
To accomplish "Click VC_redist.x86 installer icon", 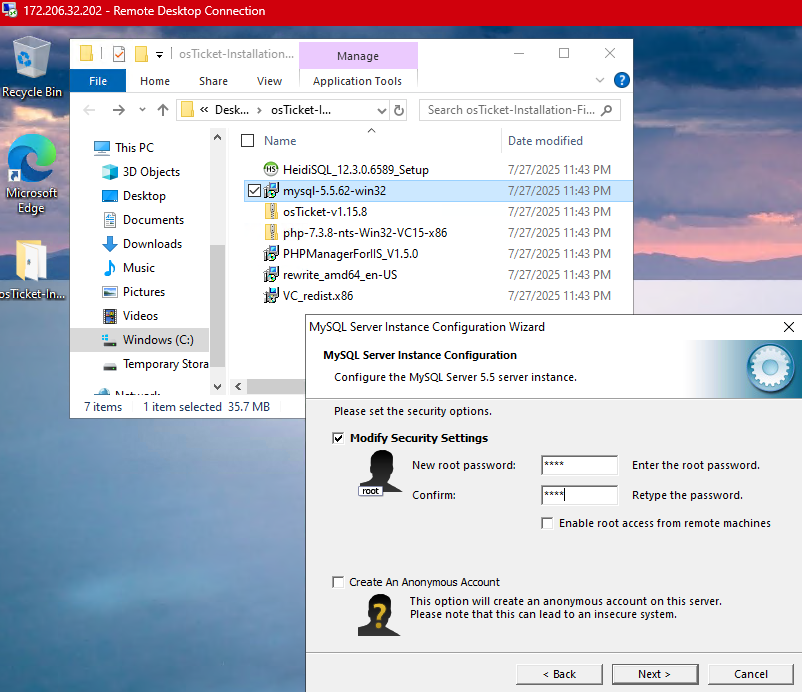I will [x=271, y=296].
